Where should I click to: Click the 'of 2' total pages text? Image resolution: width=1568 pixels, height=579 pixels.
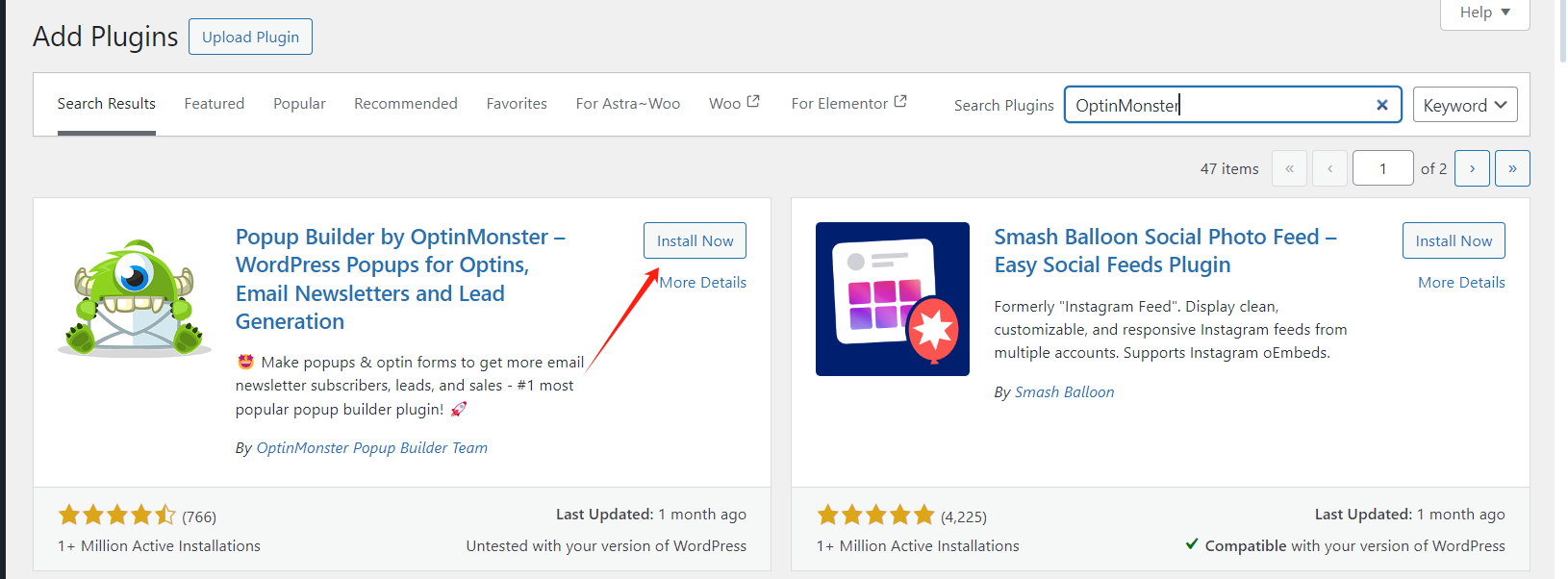[x=1433, y=168]
